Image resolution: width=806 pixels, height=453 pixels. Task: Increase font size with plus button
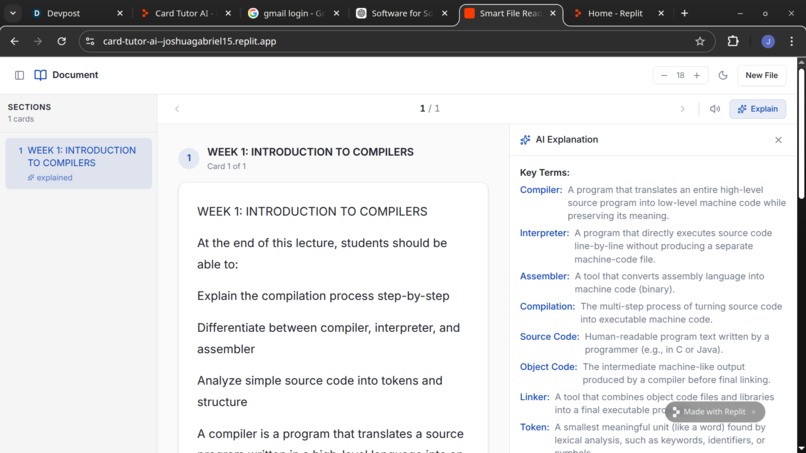pos(697,75)
